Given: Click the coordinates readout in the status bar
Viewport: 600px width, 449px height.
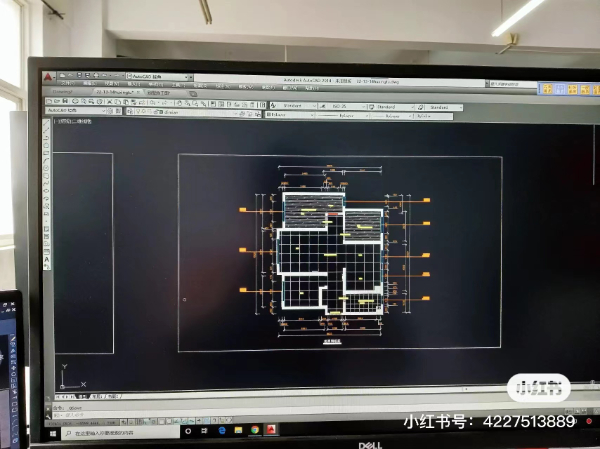Looking at the screenshot, I should [83, 423].
